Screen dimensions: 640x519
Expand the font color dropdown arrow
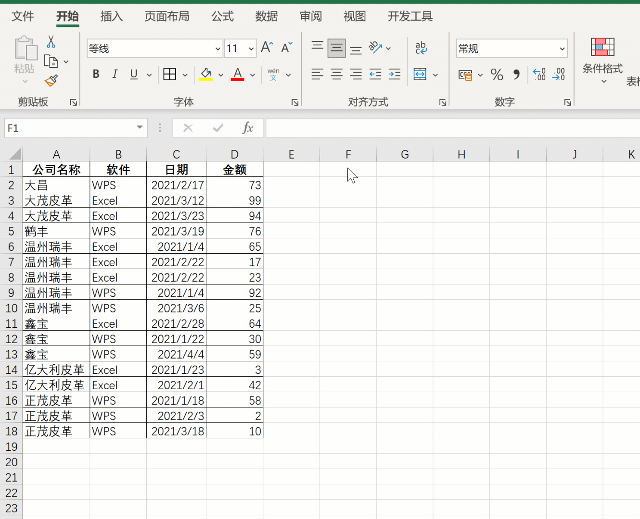252,75
